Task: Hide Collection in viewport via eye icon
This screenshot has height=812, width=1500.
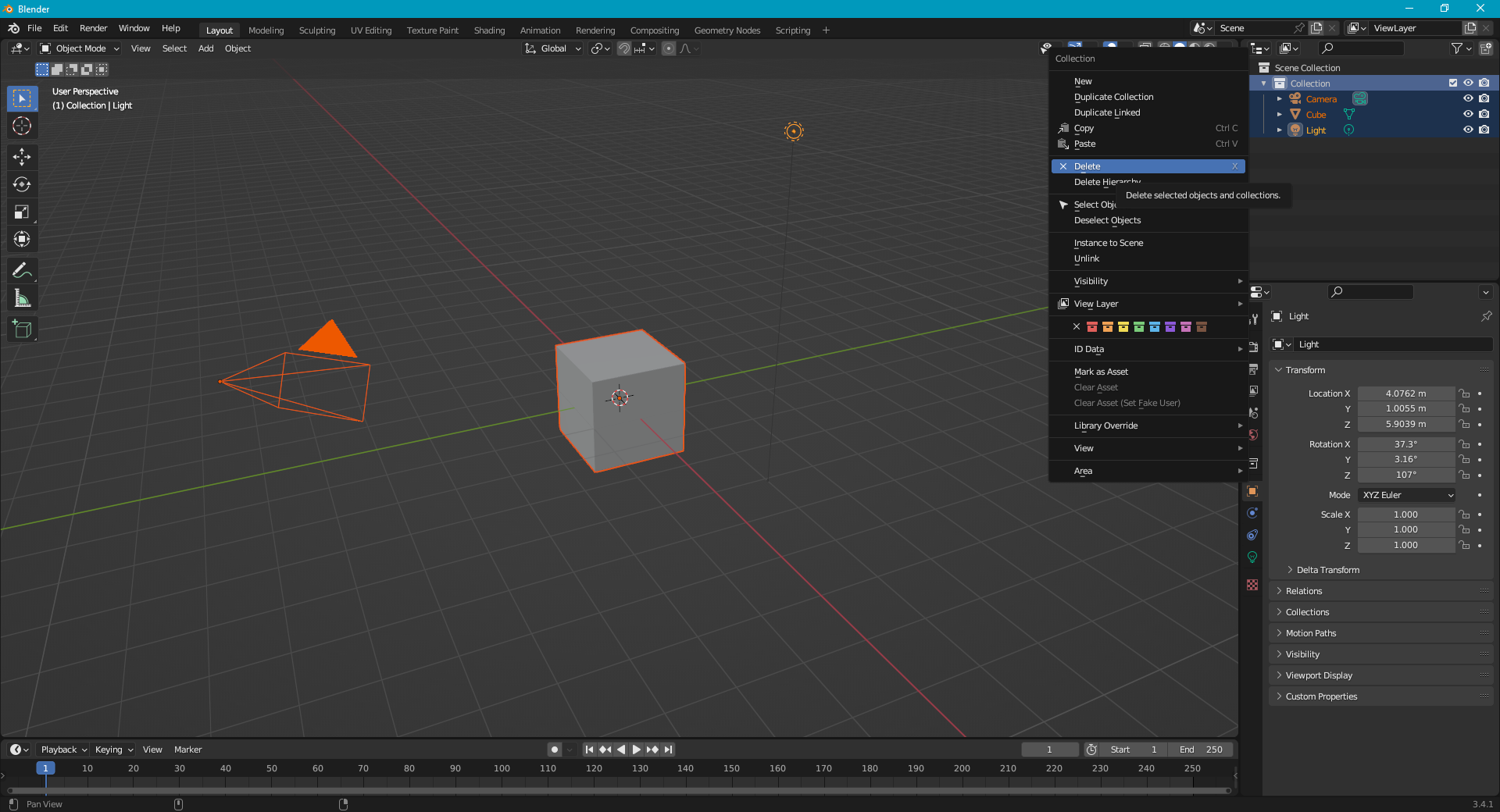Action: pos(1468,84)
